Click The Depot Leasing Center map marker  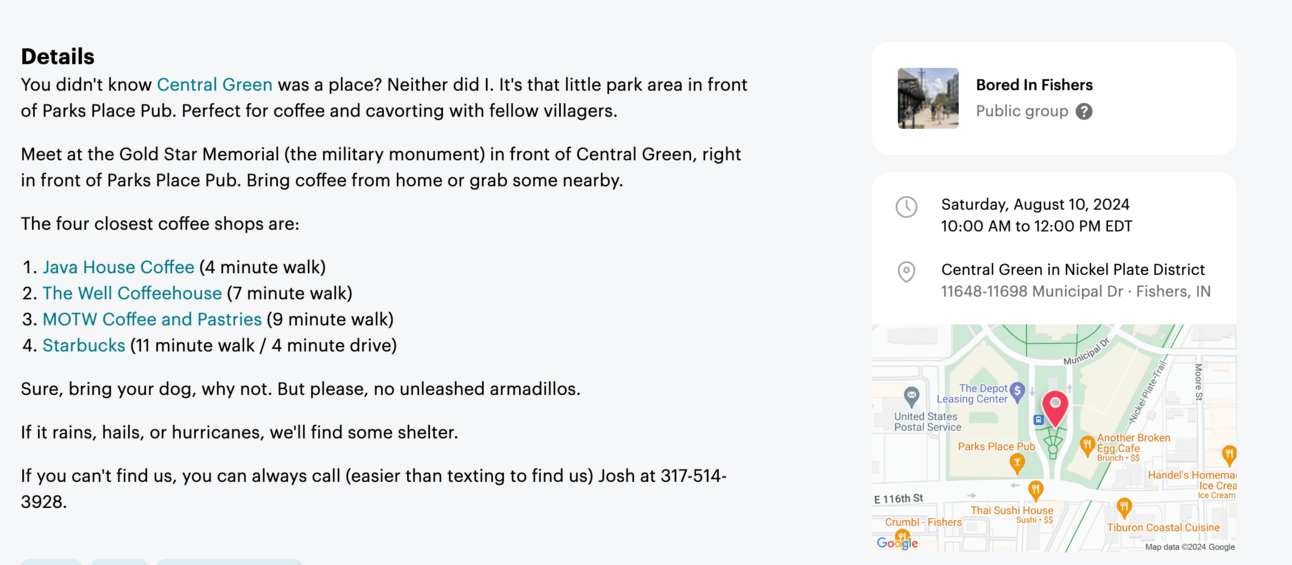click(1017, 390)
